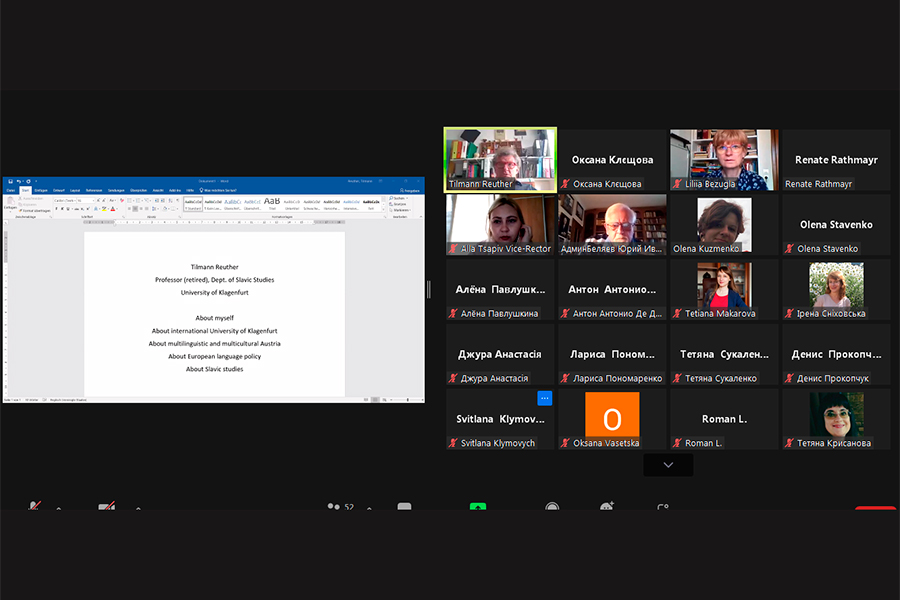Open Markieren dropdown in Word ribbon
The height and width of the screenshot is (600, 900).
[x=400, y=210]
